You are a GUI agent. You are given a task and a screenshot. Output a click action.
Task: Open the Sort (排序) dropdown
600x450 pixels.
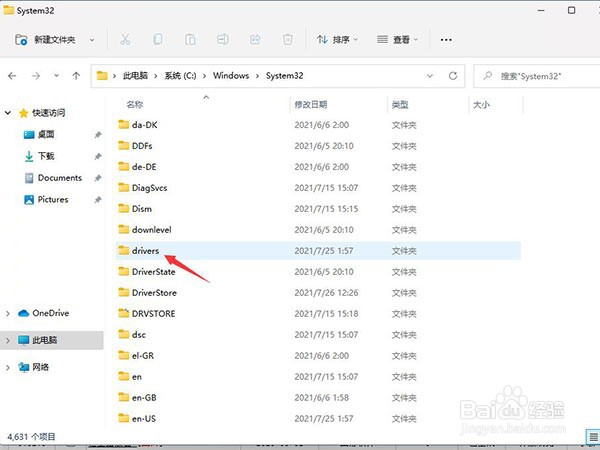pyautogui.click(x=337, y=39)
